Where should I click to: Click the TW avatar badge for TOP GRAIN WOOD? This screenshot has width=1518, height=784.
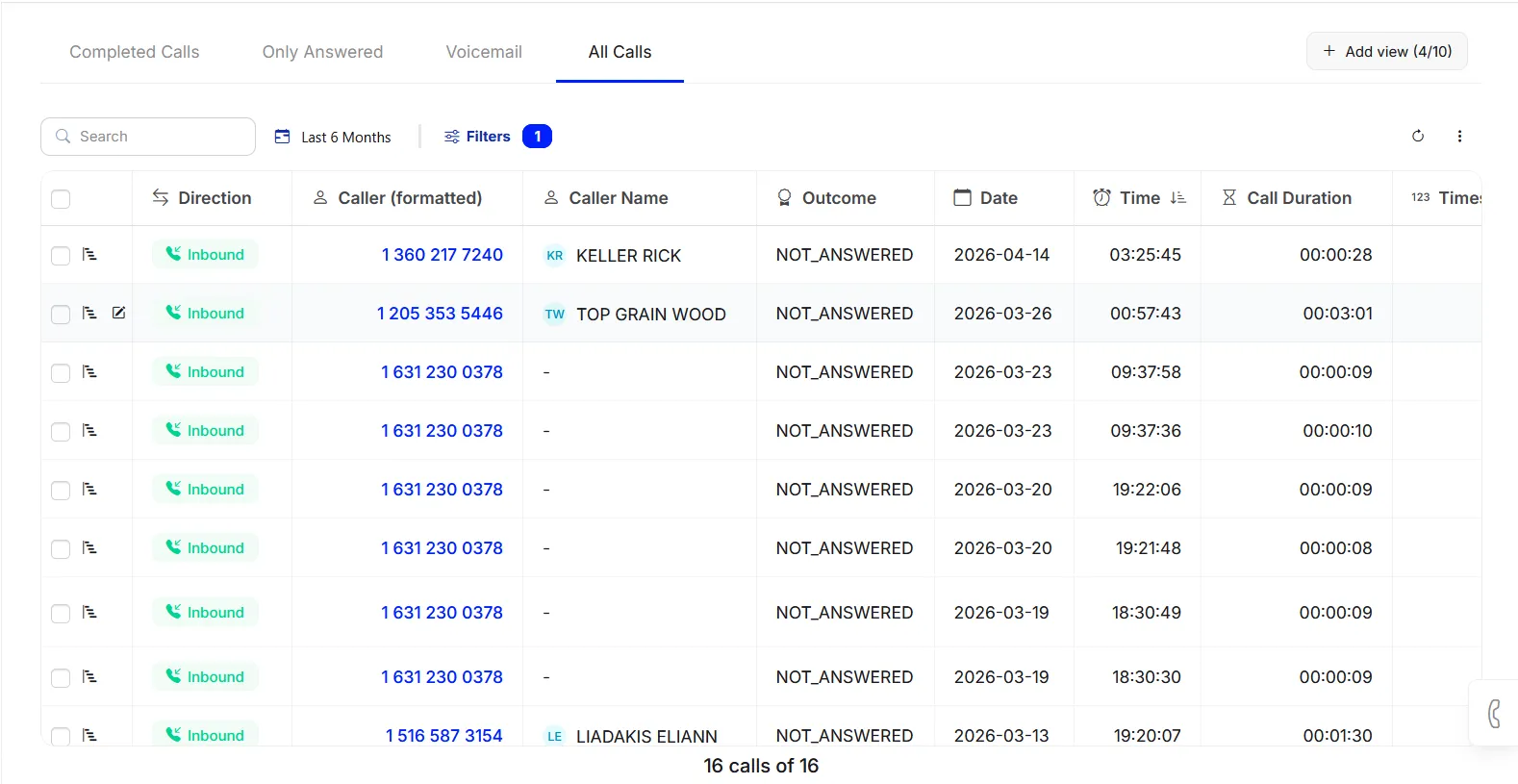pyautogui.click(x=555, y=314)
